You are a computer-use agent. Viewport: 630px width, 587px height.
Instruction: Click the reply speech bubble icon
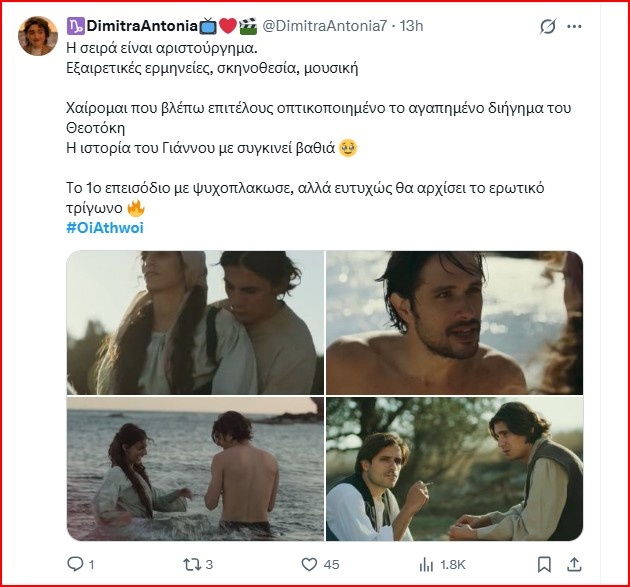click(74, 564)
